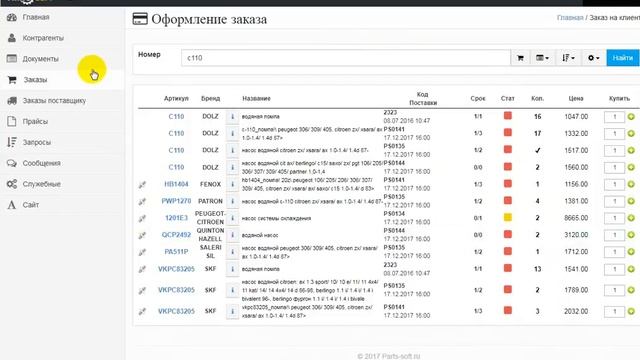
Task: Click the Название column header
Action: point(256,98)
